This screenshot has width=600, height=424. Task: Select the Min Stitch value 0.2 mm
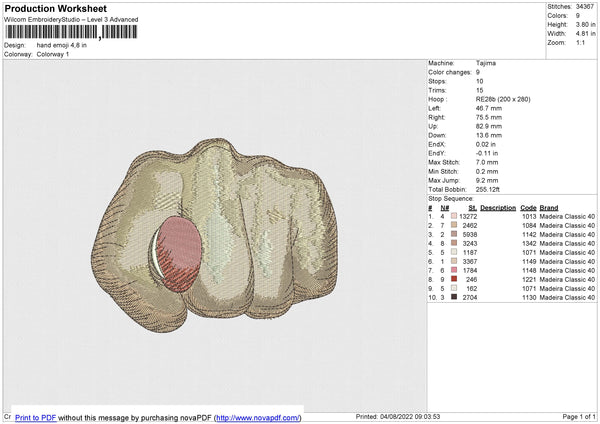click(x=487, y=171)
